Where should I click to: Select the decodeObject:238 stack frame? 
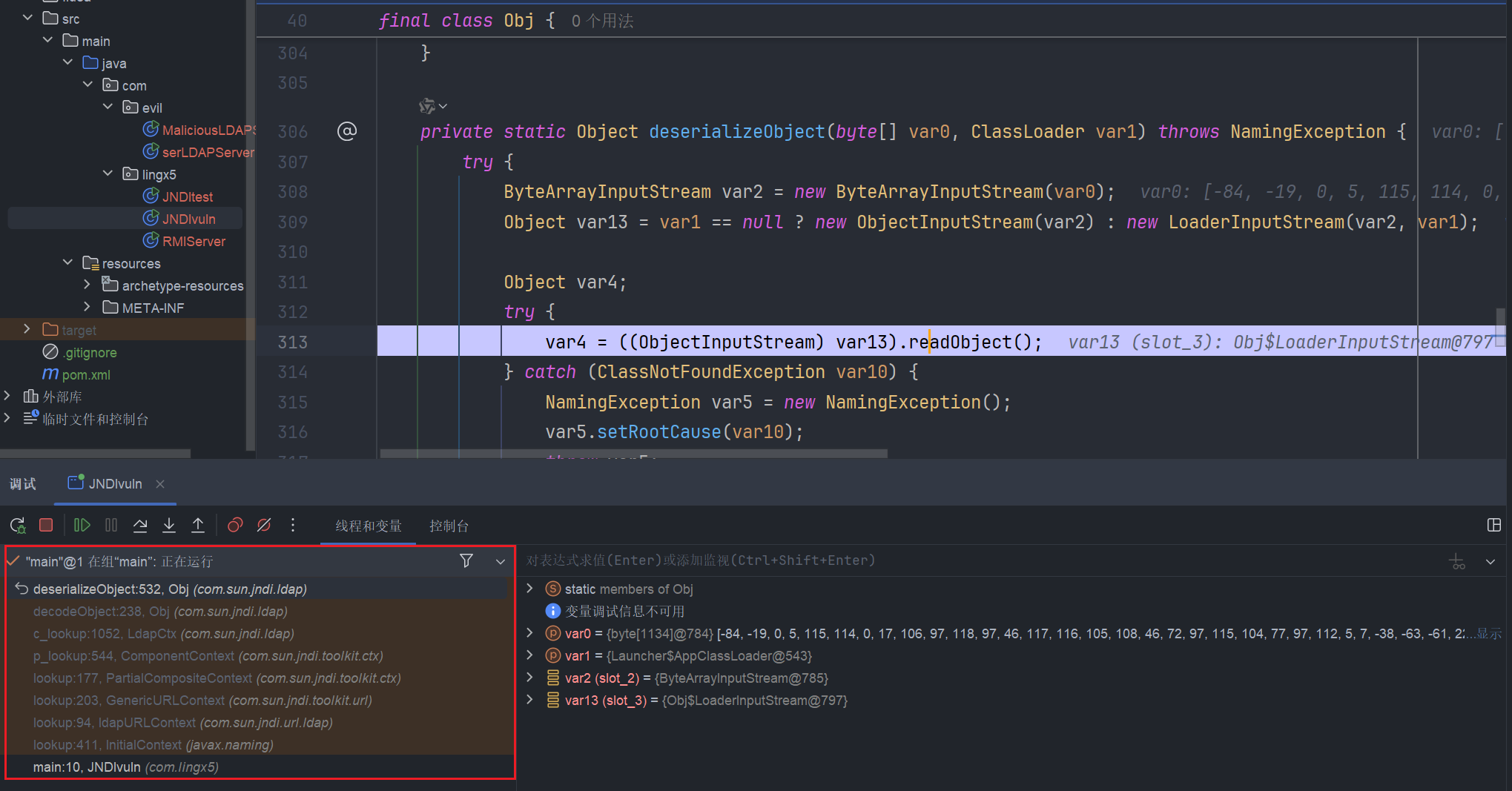259,611
